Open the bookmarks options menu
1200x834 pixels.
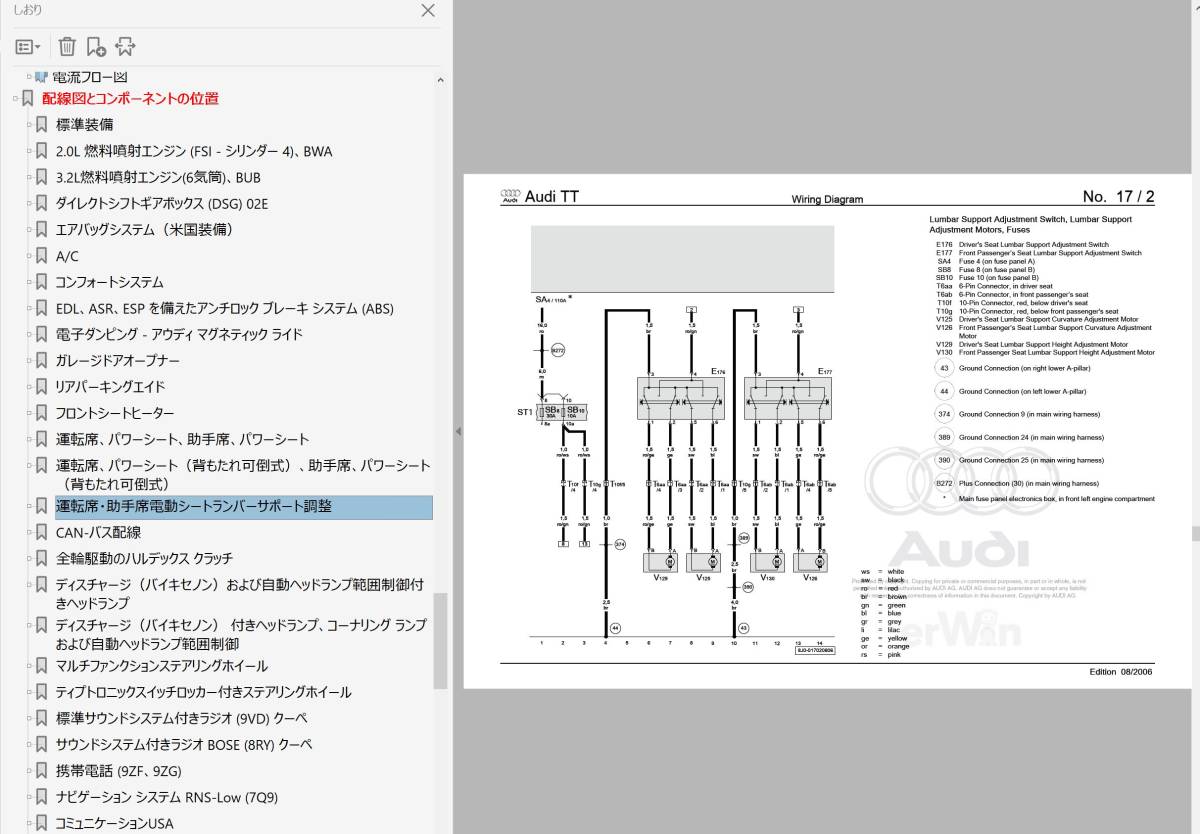coord(28,47)
